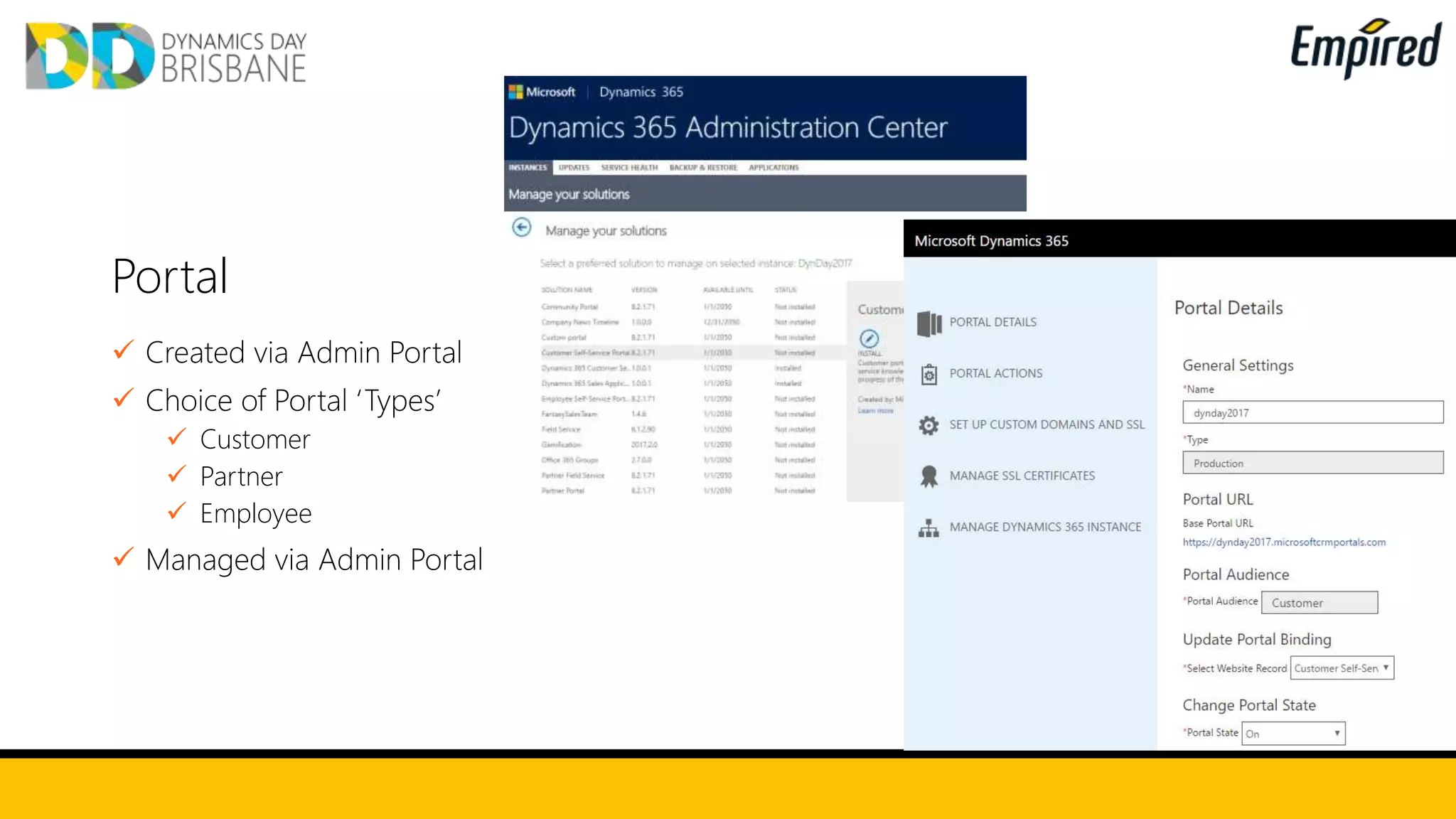Go to the Backup & Restore tab
Image resolution: width=1456 pixels, height=819 pixels.
703,168
